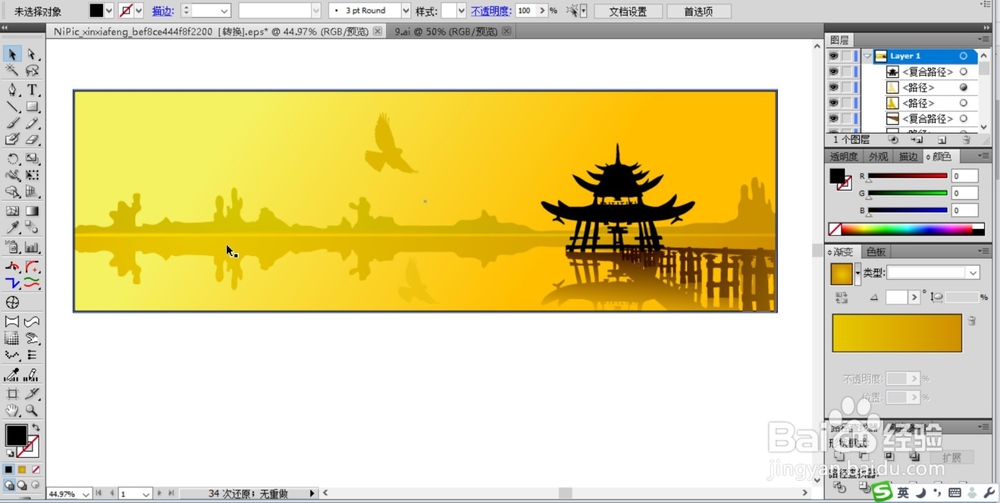Switch to 色板 panel tab
The width and height of the screenshot is (1000, 503).
pyautogui.click(x=876, y=252)
